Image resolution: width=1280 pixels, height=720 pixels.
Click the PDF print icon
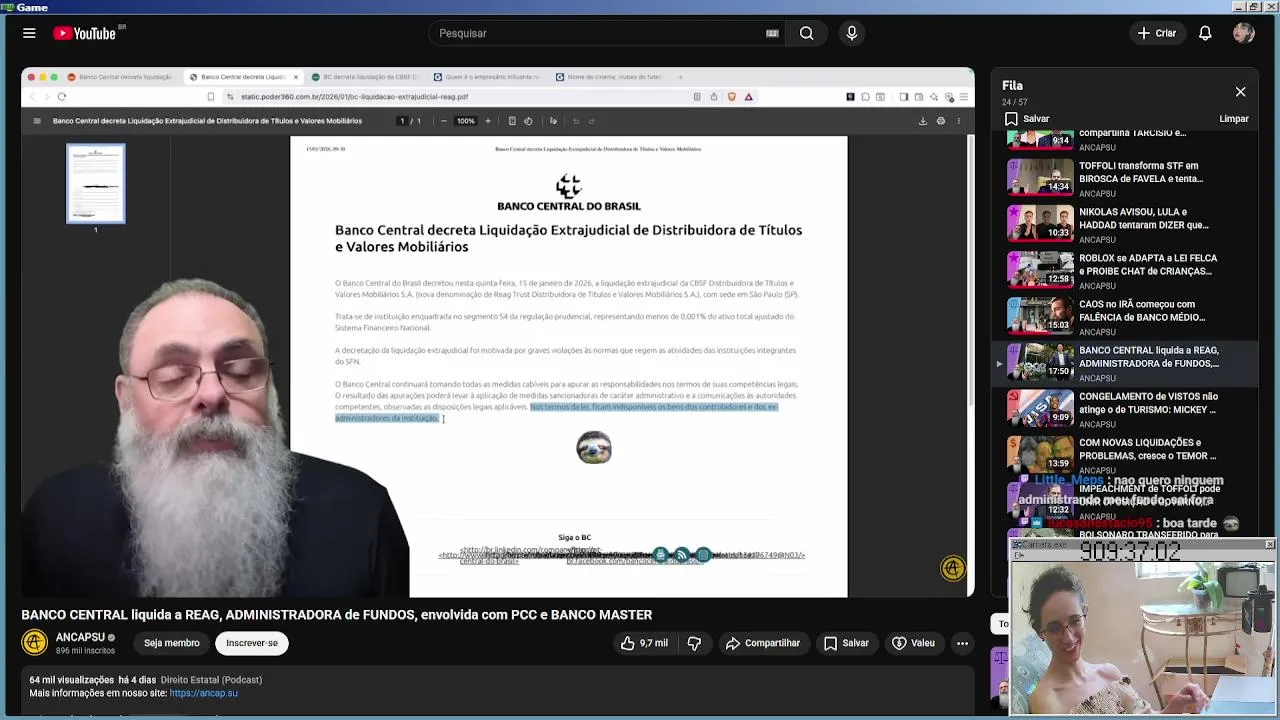pyautogui.click(x=940, y=121)
